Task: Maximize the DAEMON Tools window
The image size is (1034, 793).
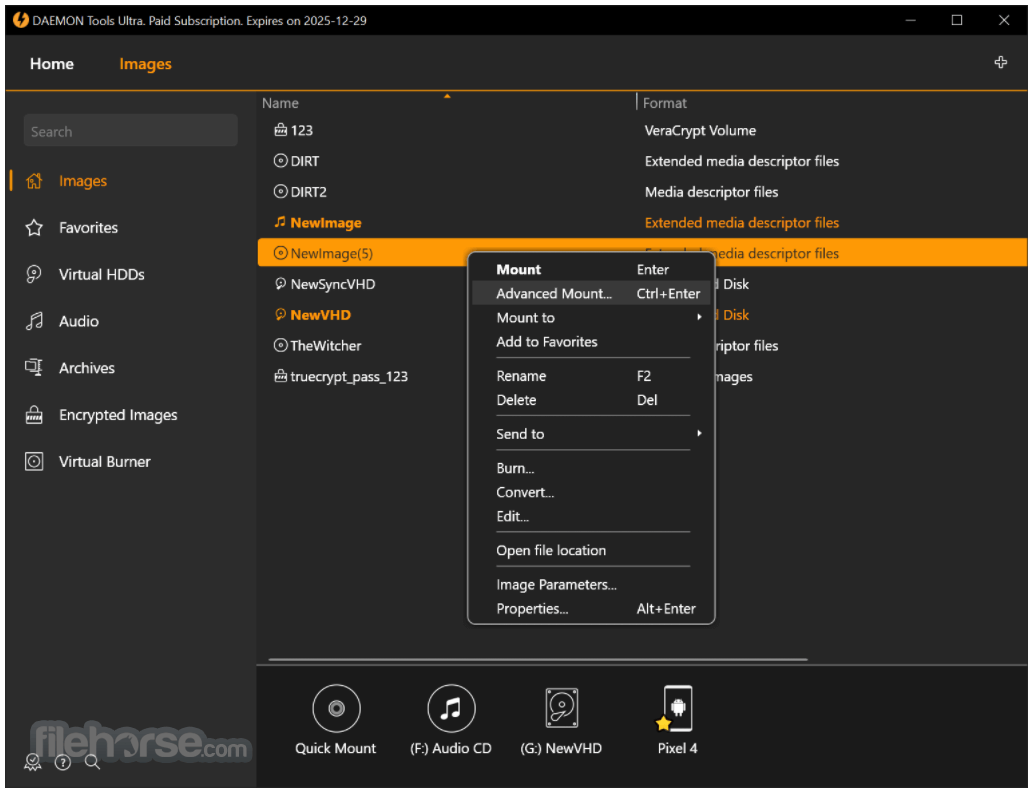Action: point(957,20)
